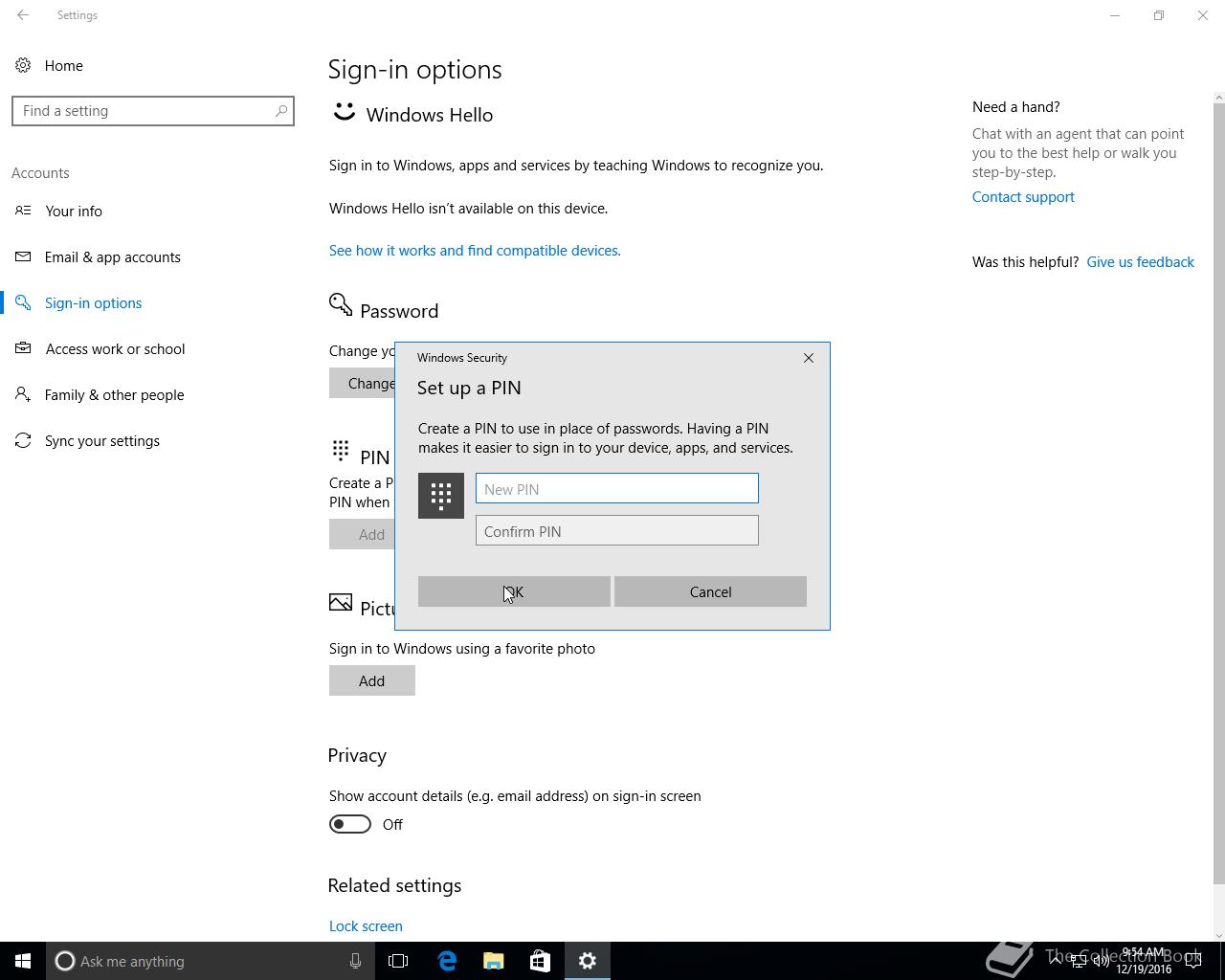This screenshot has width=1225, height=980.
Task: Open the Windows Start menu
Action: pos(23,961)
